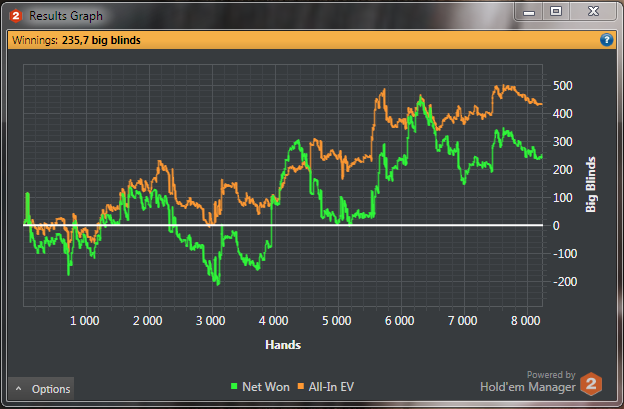Click the 5 000 x-axis label
The width and height of the screenshot is (624, 409).
337,321
